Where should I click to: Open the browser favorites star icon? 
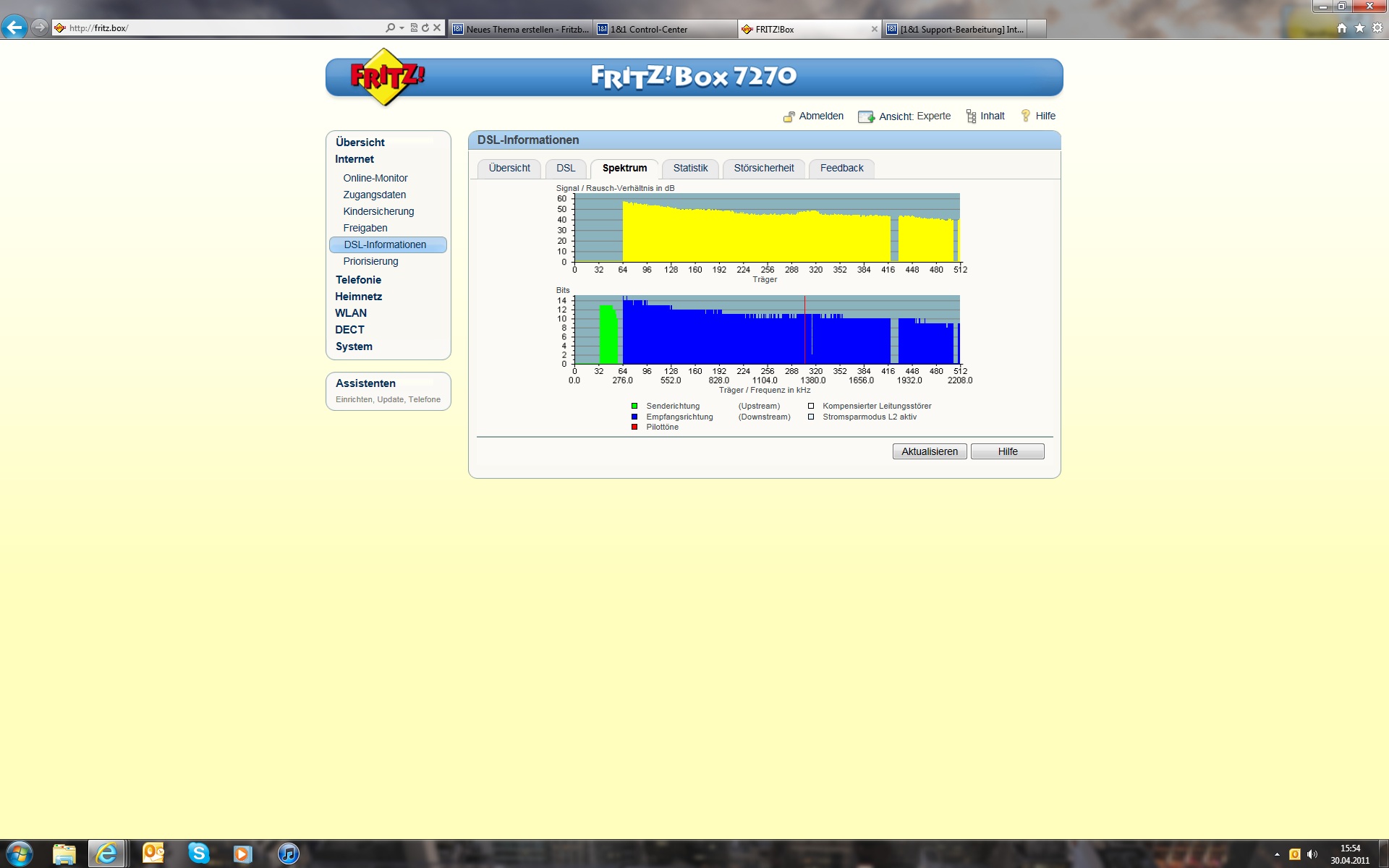(1359, 27)
